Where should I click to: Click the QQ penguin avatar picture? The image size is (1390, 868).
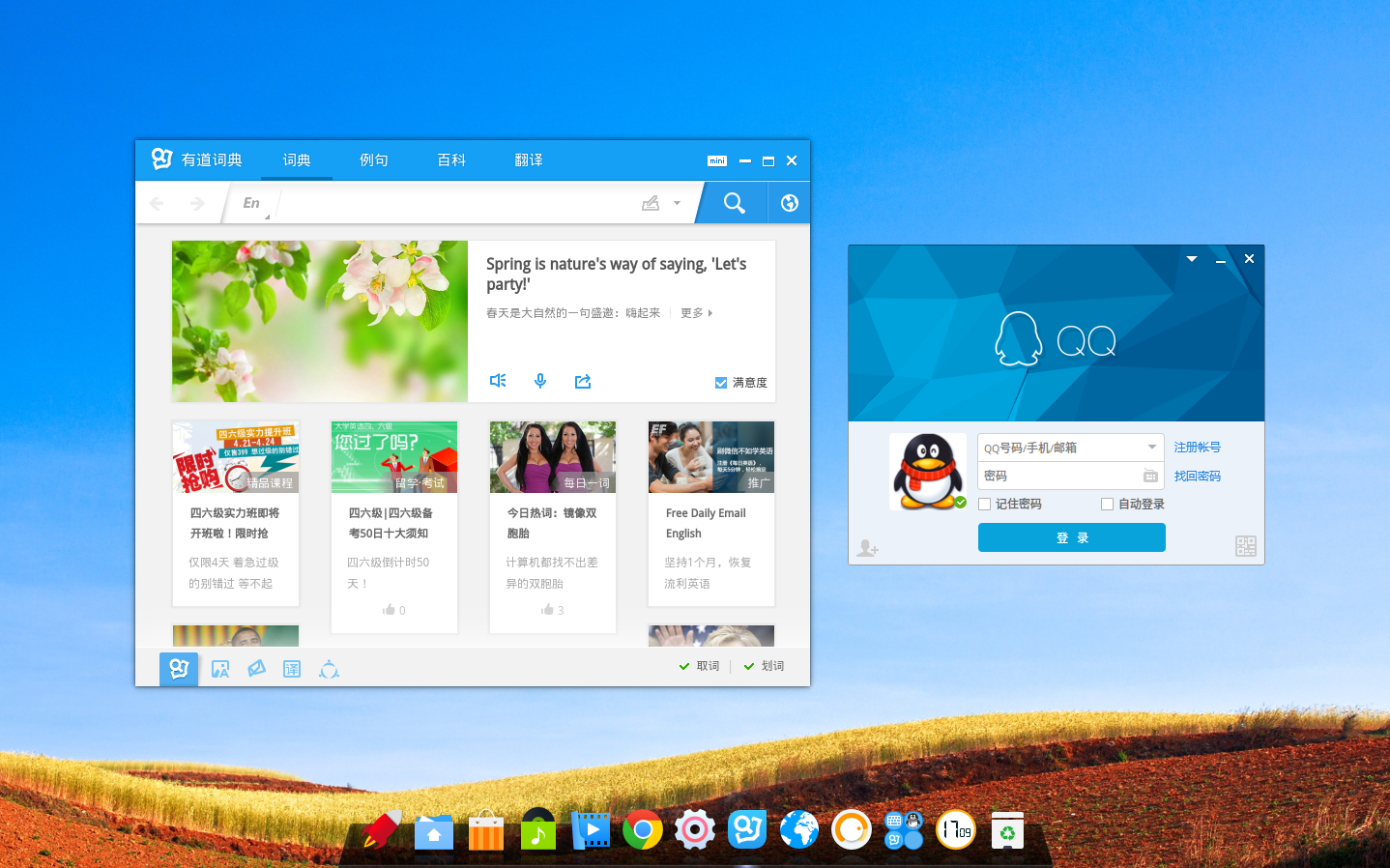coord(928,472)
